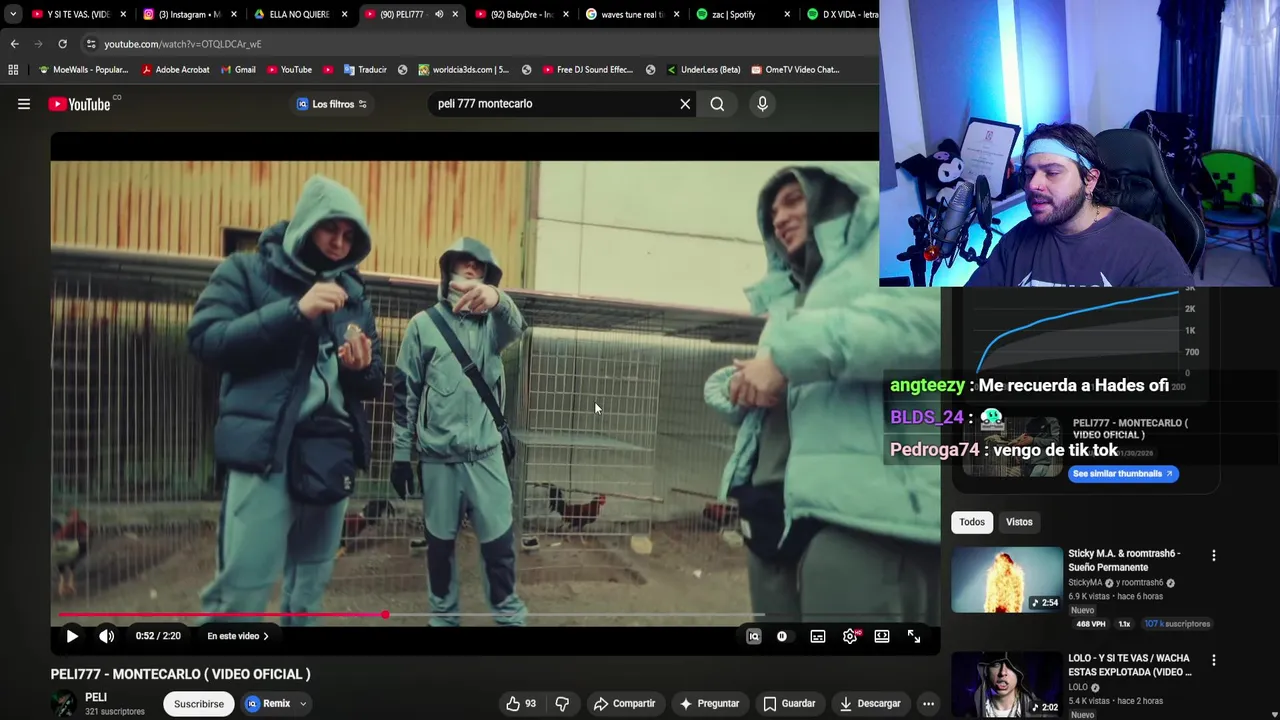Download the video with Descargar
The image size is (1280, 720).
click(x=870, y=704)
